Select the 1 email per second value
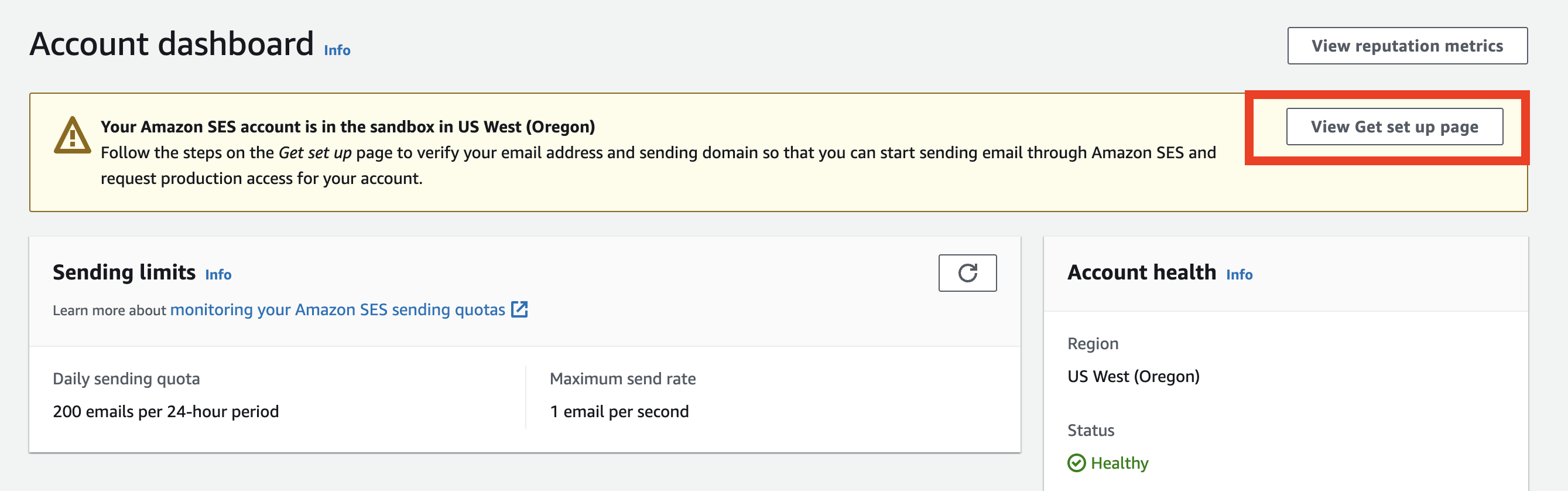Image resolution: width=1568 pixels, height=491 pixels. tap(619, 411)
